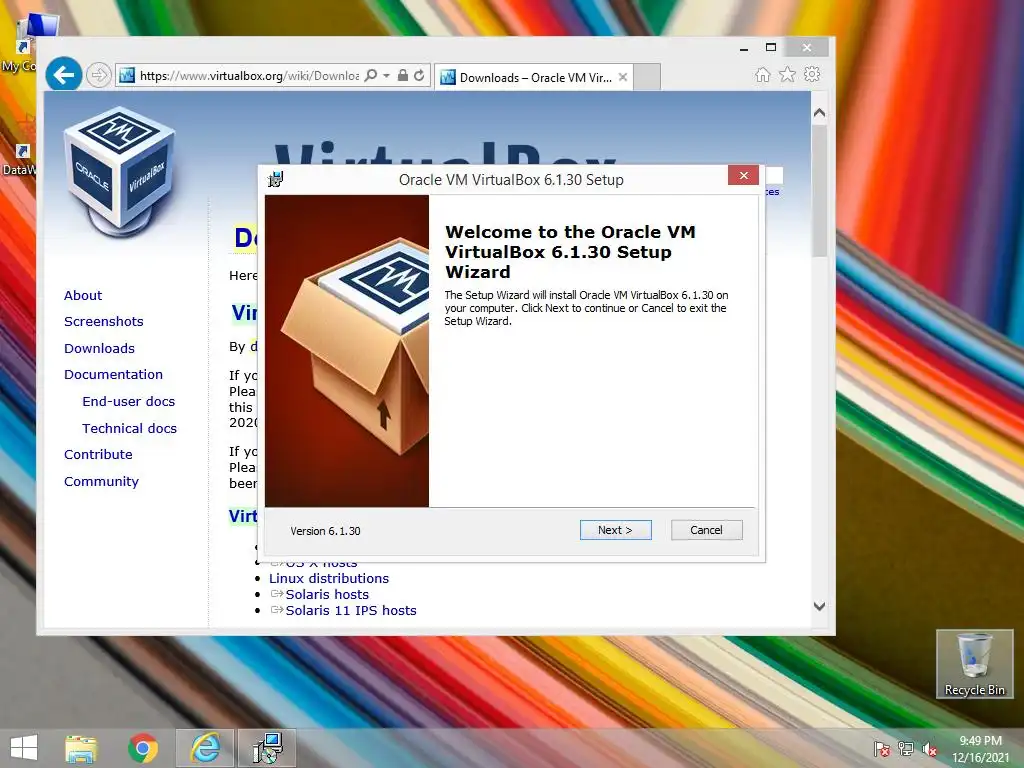Select the Recycle Bin desktop icon
This screenshot has height=768, width=1024.
tap(974, 664)
